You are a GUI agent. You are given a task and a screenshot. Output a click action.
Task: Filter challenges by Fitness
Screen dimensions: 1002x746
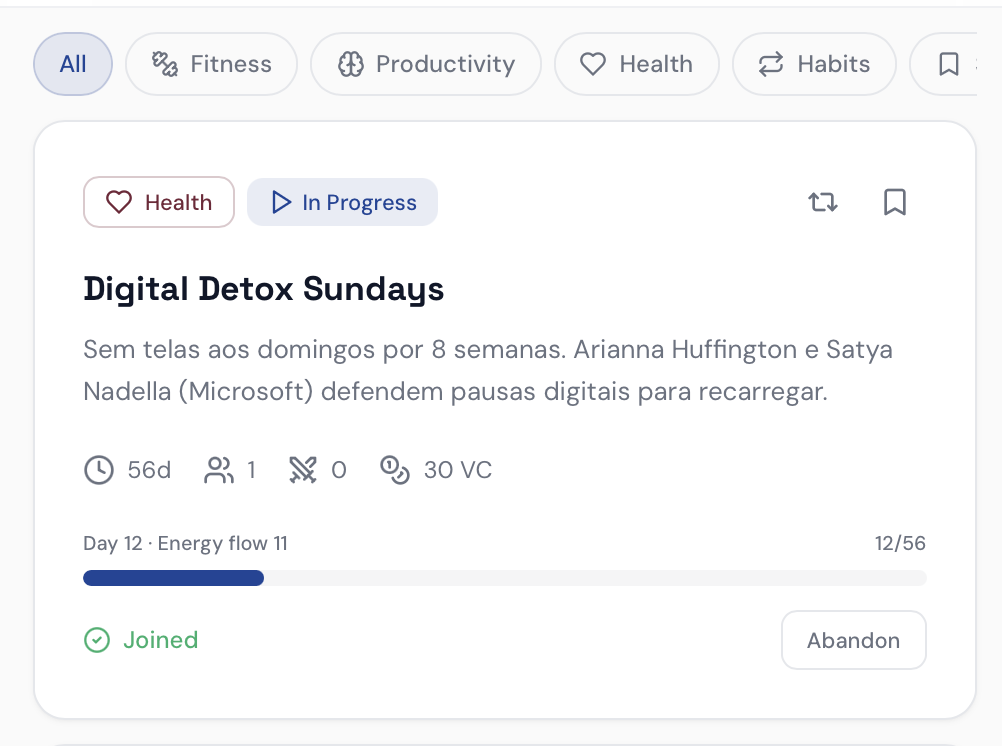tap(212, 64)
